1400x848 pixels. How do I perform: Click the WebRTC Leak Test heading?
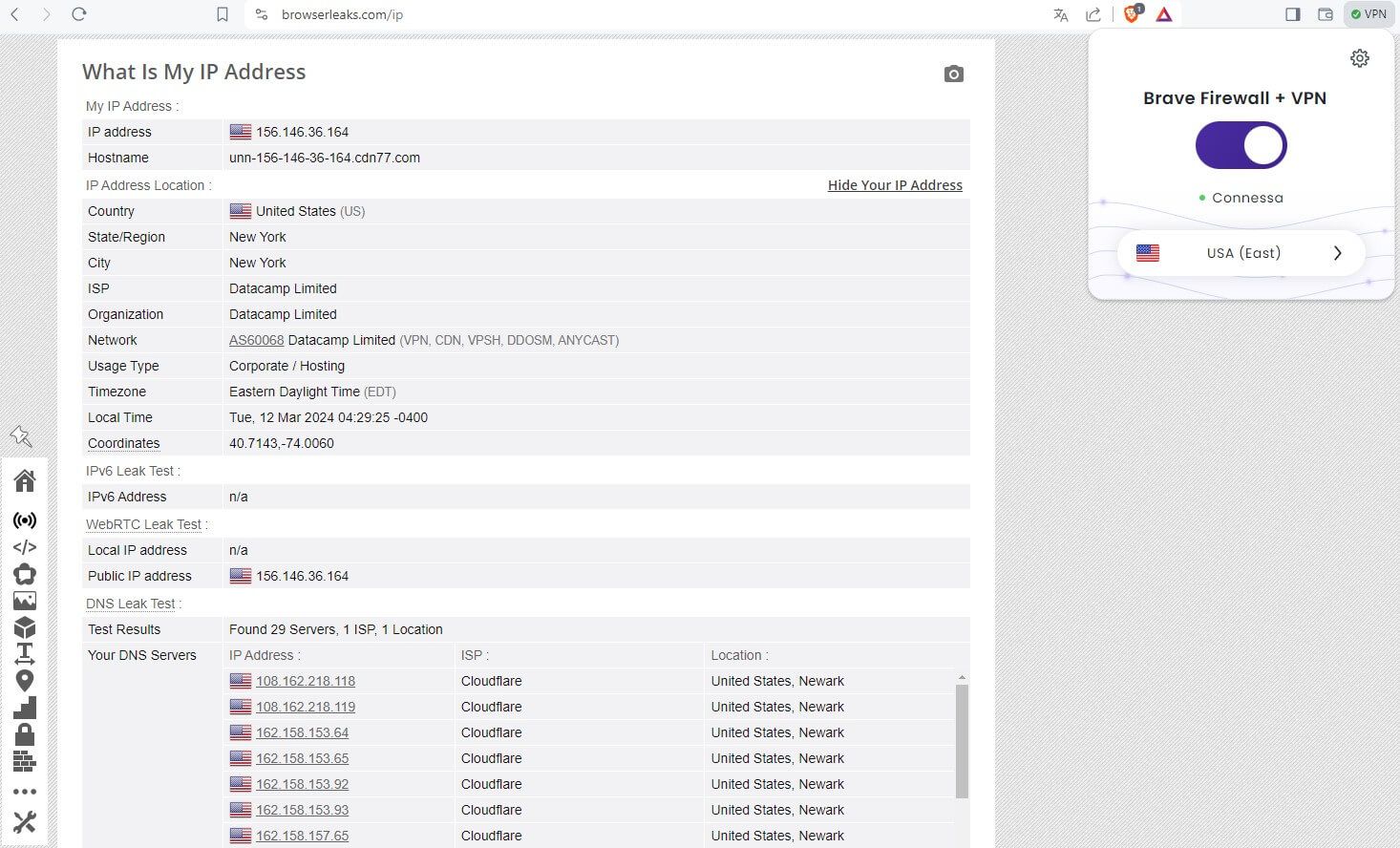(x=143, y=524)
